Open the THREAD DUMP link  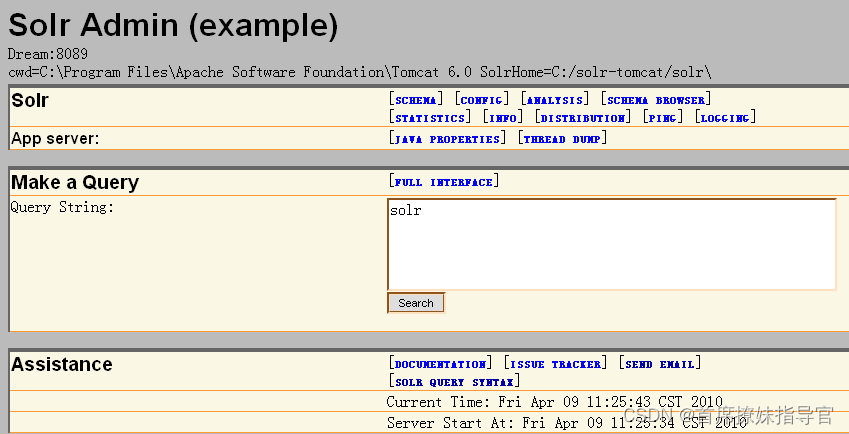click(562, 139)
